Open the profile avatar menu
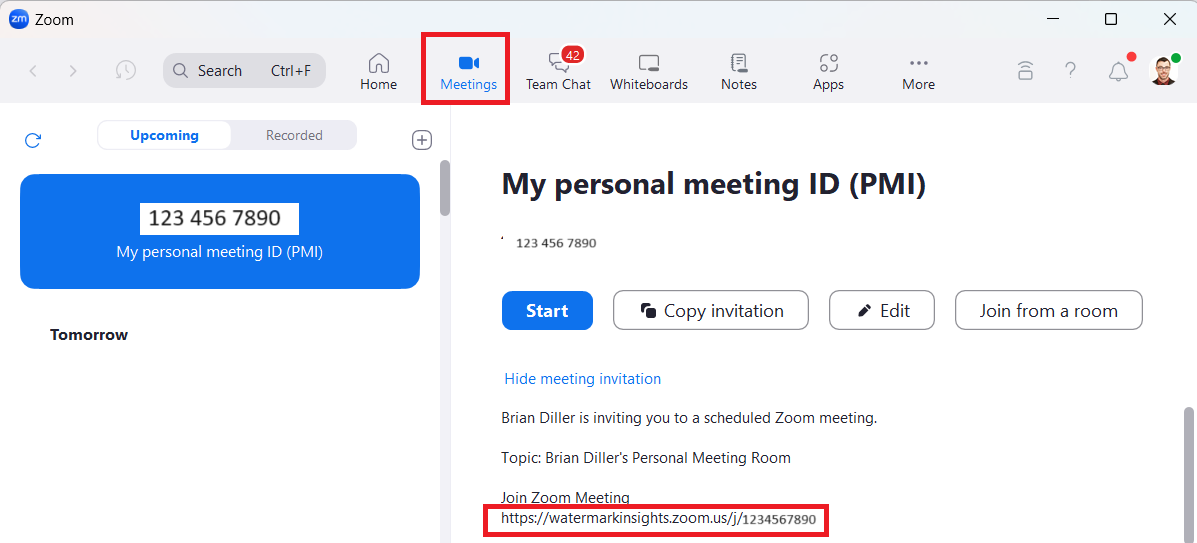The height and width of the screenshot is (543, 1197). click(1163, 70)
